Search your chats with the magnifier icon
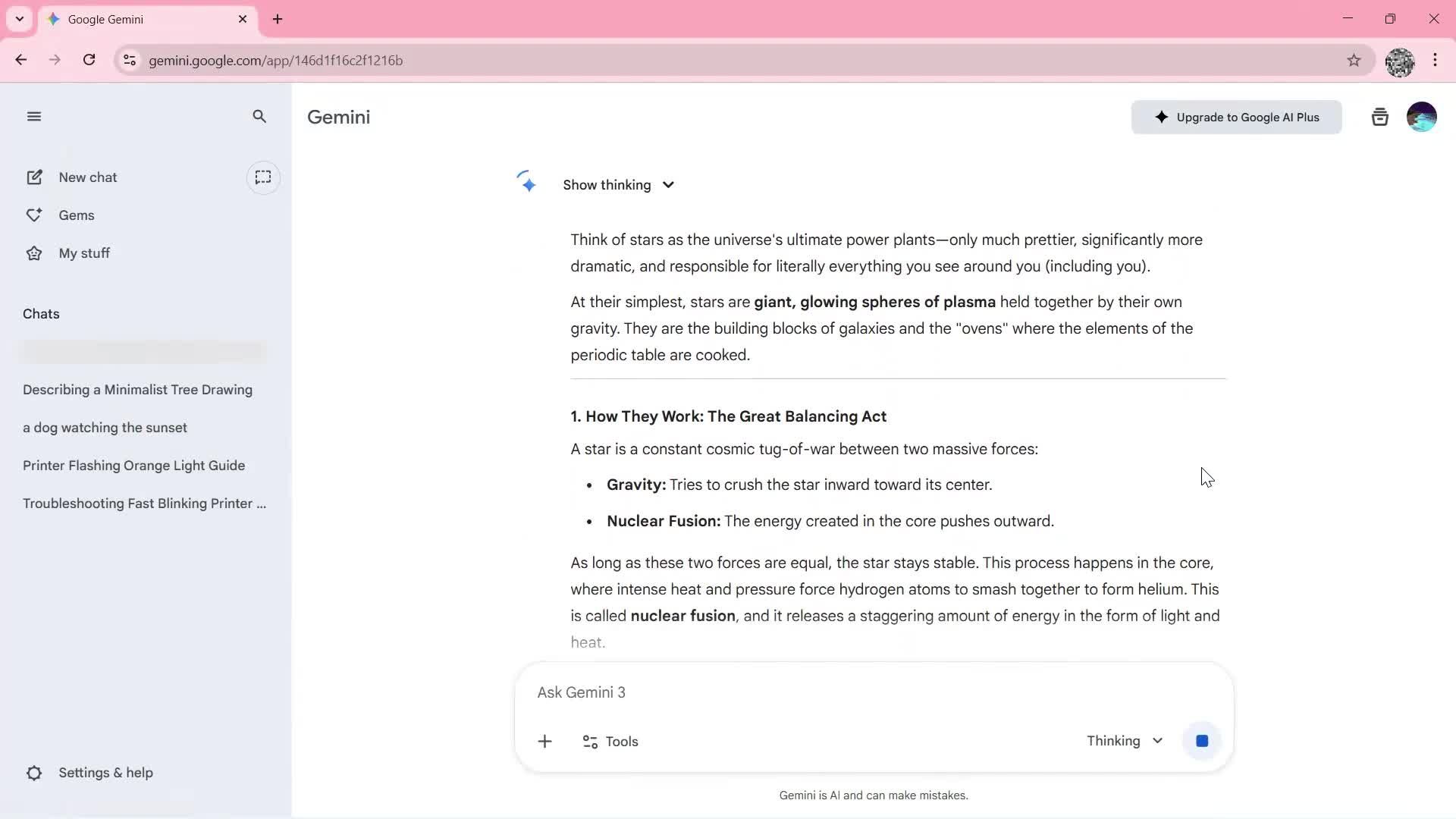 pyautogui.click(x=259, y=116)
